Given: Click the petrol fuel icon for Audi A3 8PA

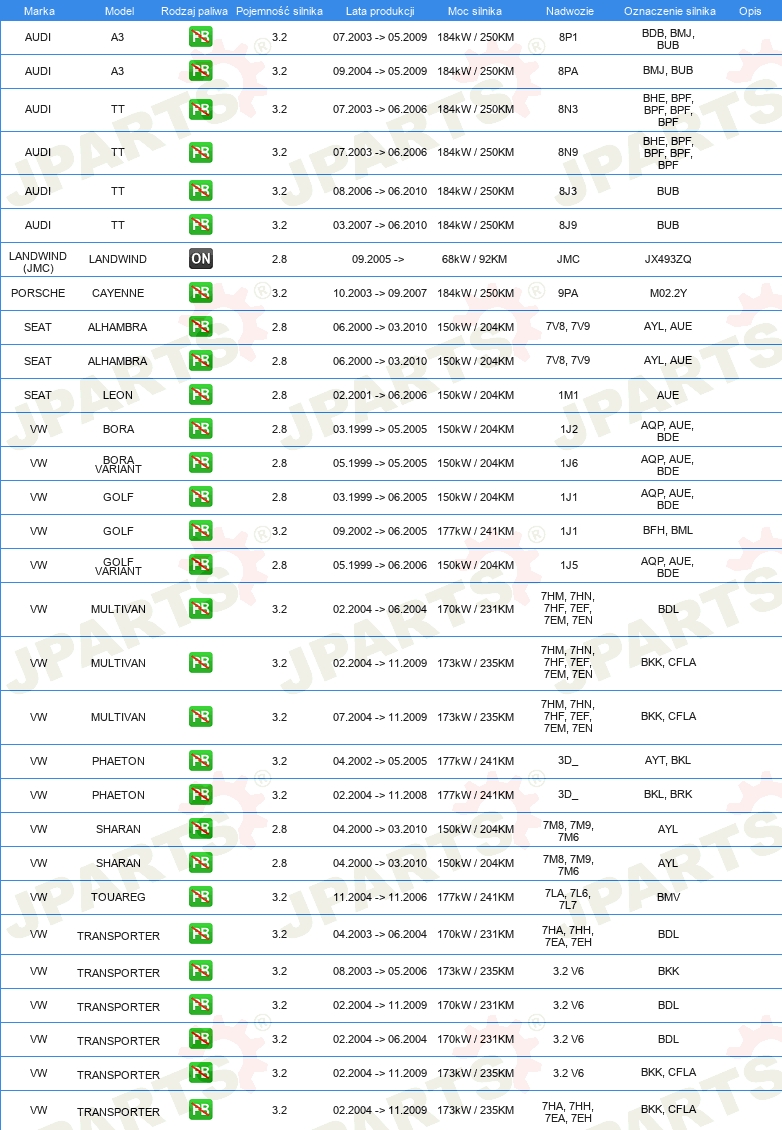Looking at the screenshot, I should pyautogui.click(x=200, y=71).
